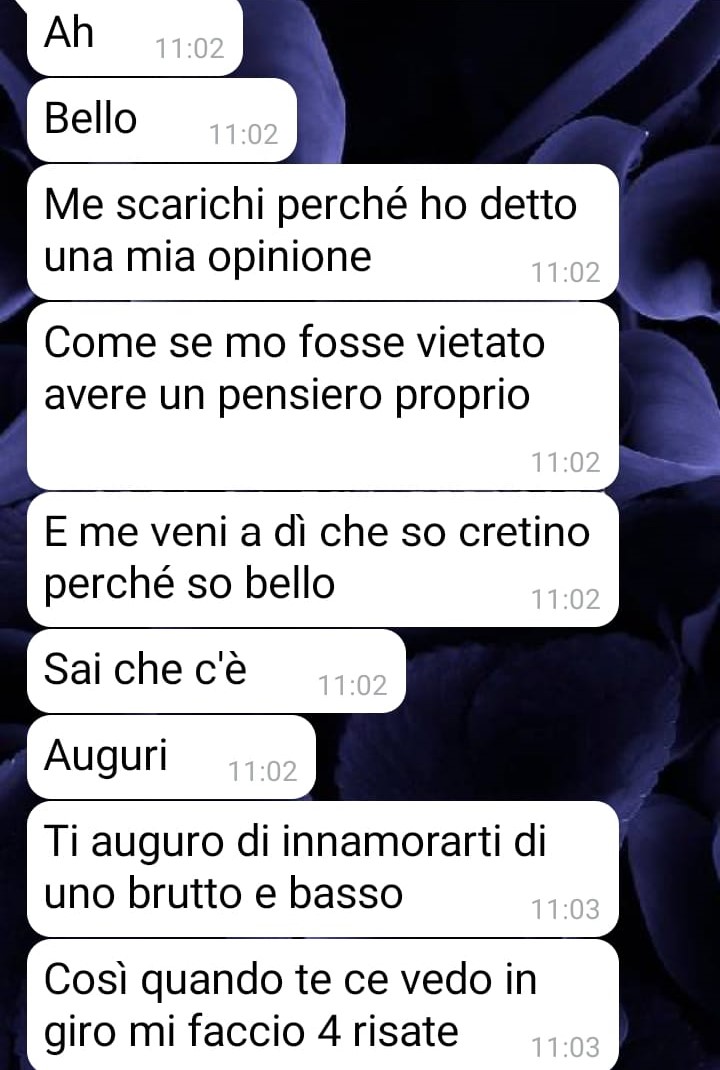Tap message 'E me veni a dì che so cretino'
This screenshot has height=1070, width=720.
coord(323,560)
